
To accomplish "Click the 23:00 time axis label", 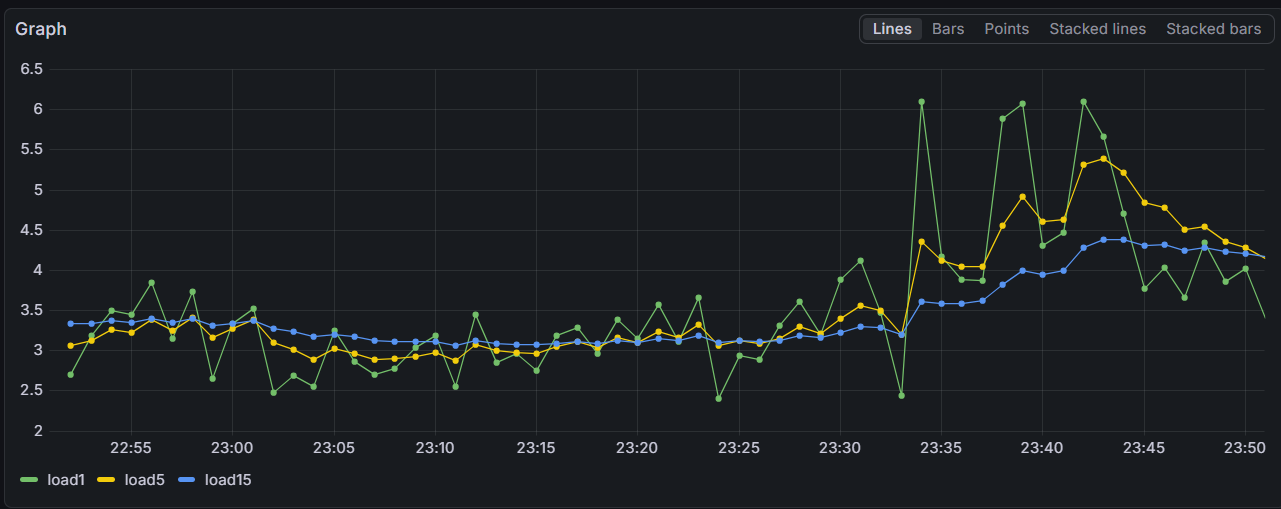I will pyautogui.click(x=232, y=447).
